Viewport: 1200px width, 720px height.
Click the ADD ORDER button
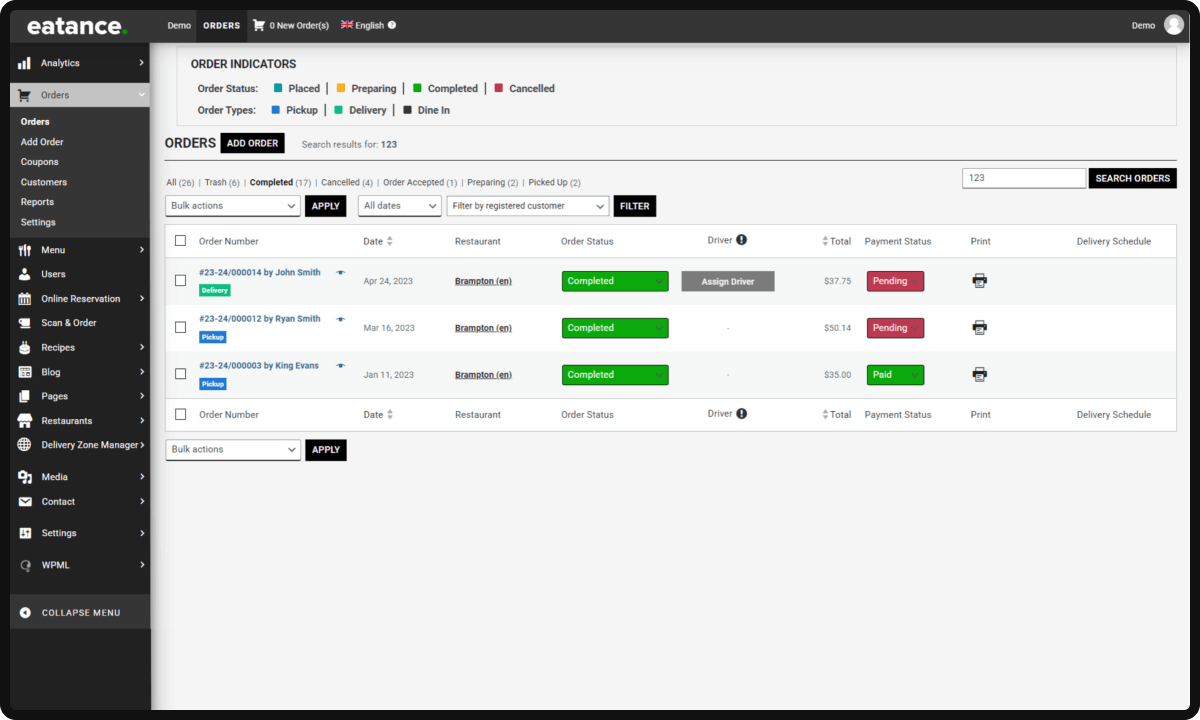pyautogui.click(x=252, y=143)
